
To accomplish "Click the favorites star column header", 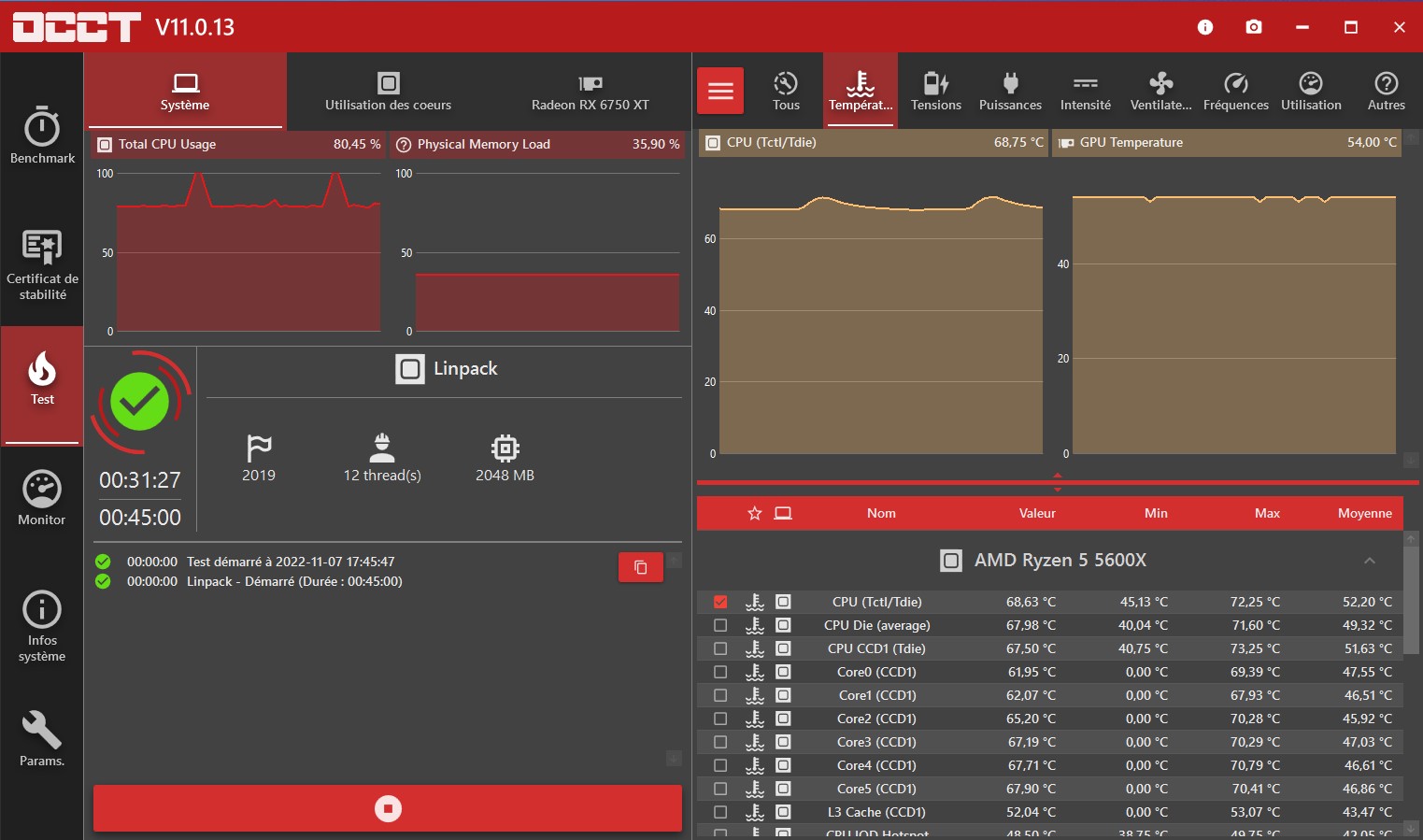I will pos(755,513).
